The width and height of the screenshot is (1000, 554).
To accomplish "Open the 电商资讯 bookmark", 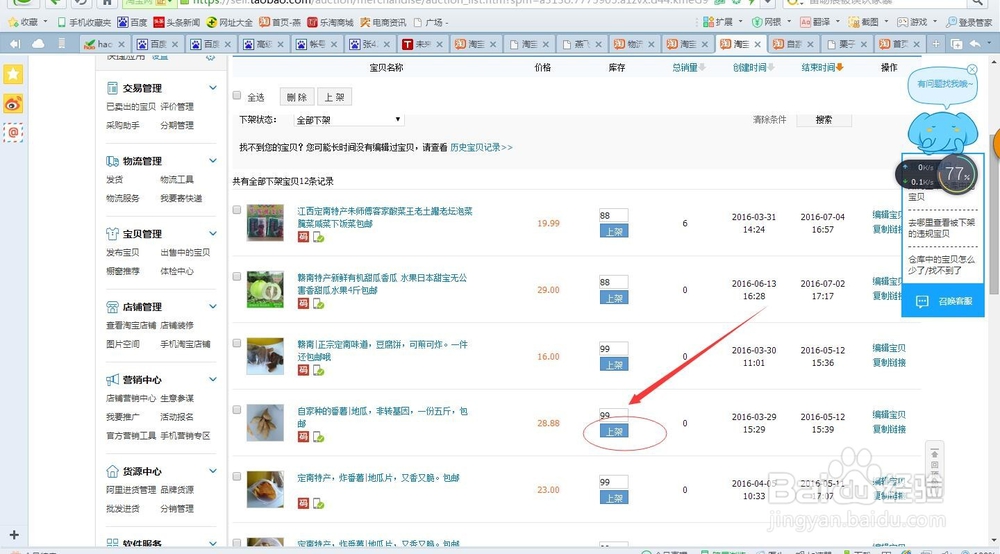I will click(383, 22).
